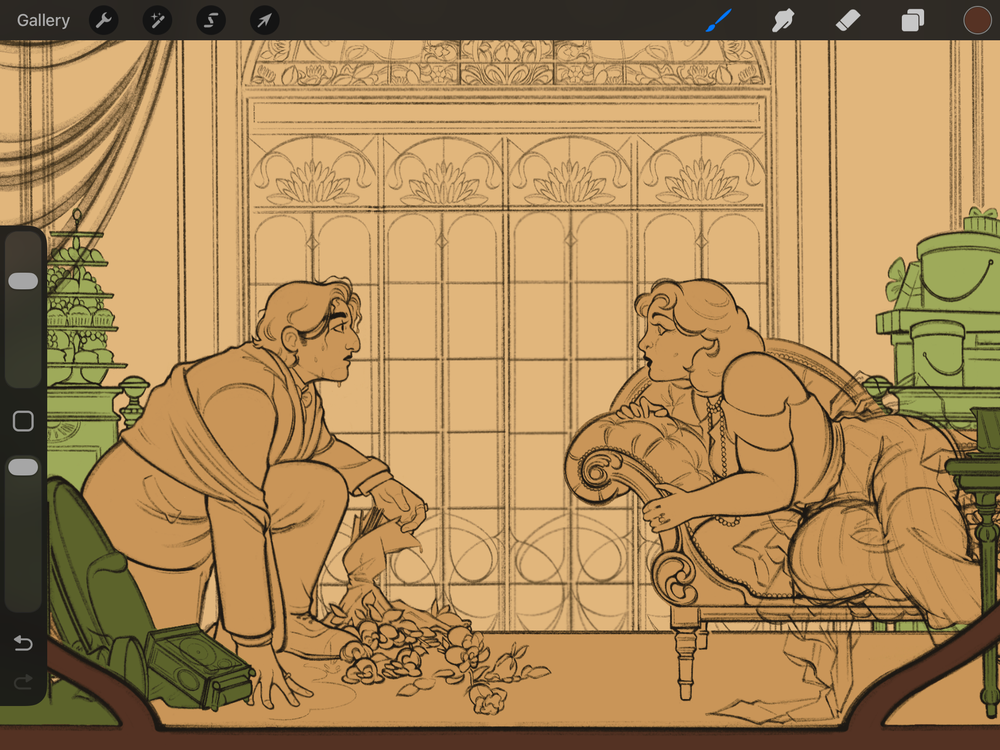The image size is (1000, 750).
Task: Activate the Selection tool
Action: pos(210,20)
